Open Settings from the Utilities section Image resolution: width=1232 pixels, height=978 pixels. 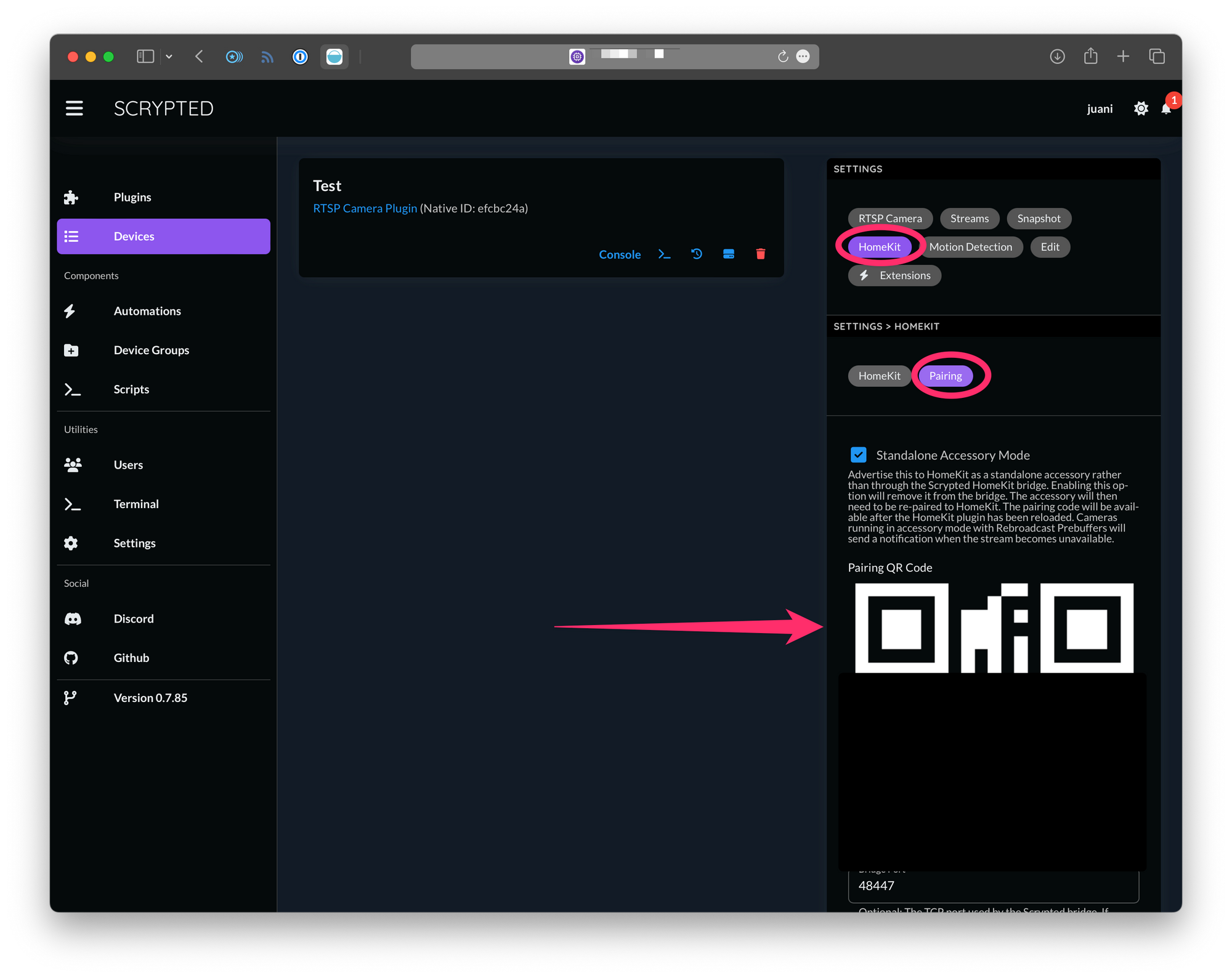pyautogui.click(x=163, y=543)
